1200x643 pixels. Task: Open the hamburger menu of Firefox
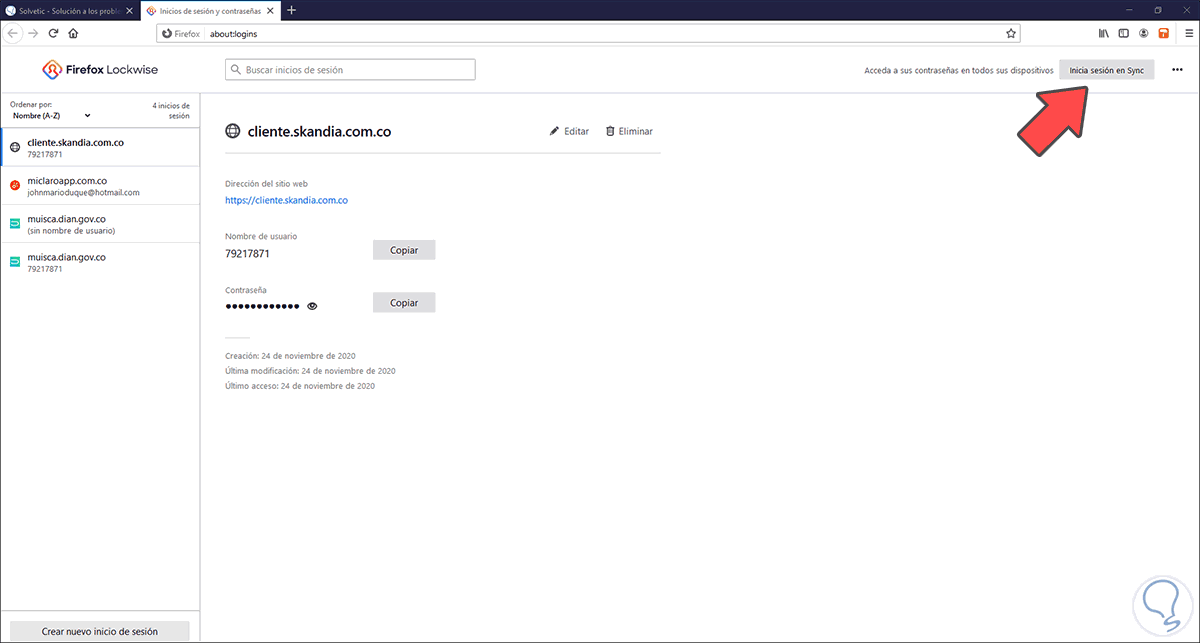pyautogui.click(x=1189, y=33)
